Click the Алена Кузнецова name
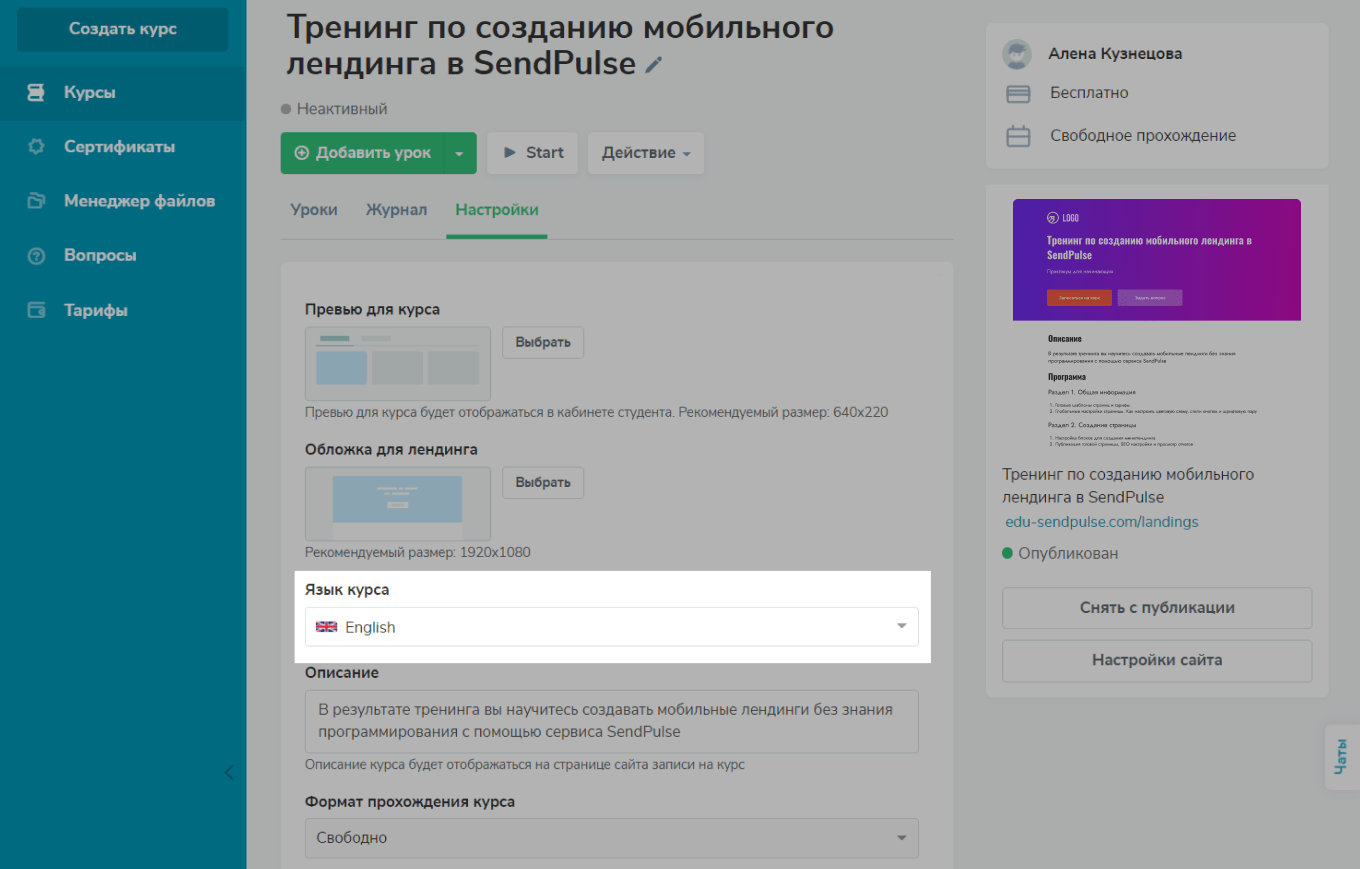Viewport: 1360px width, 869px height. click(x=1115, y=54)
